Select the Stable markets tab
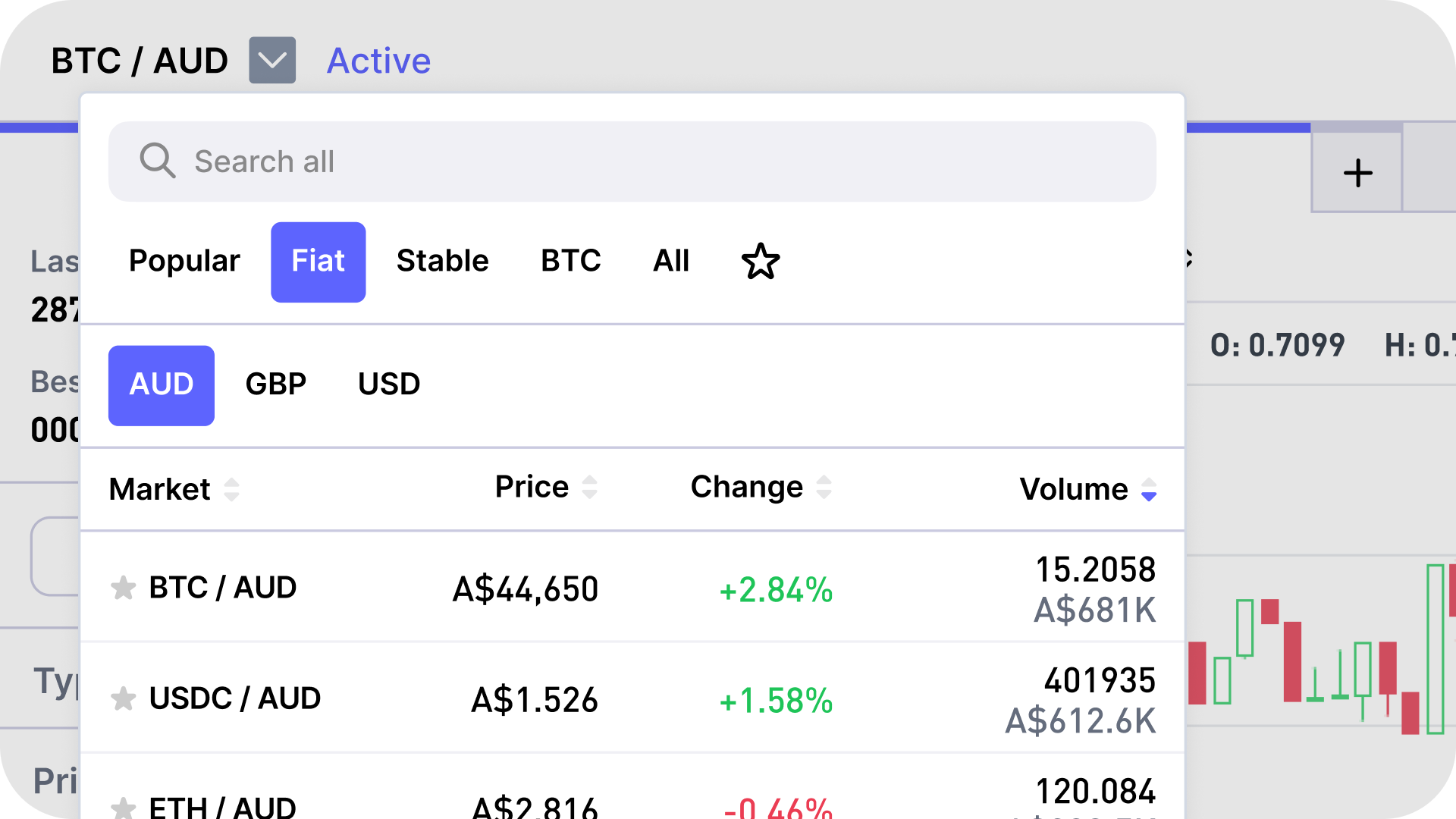 [x=442, y=261]
